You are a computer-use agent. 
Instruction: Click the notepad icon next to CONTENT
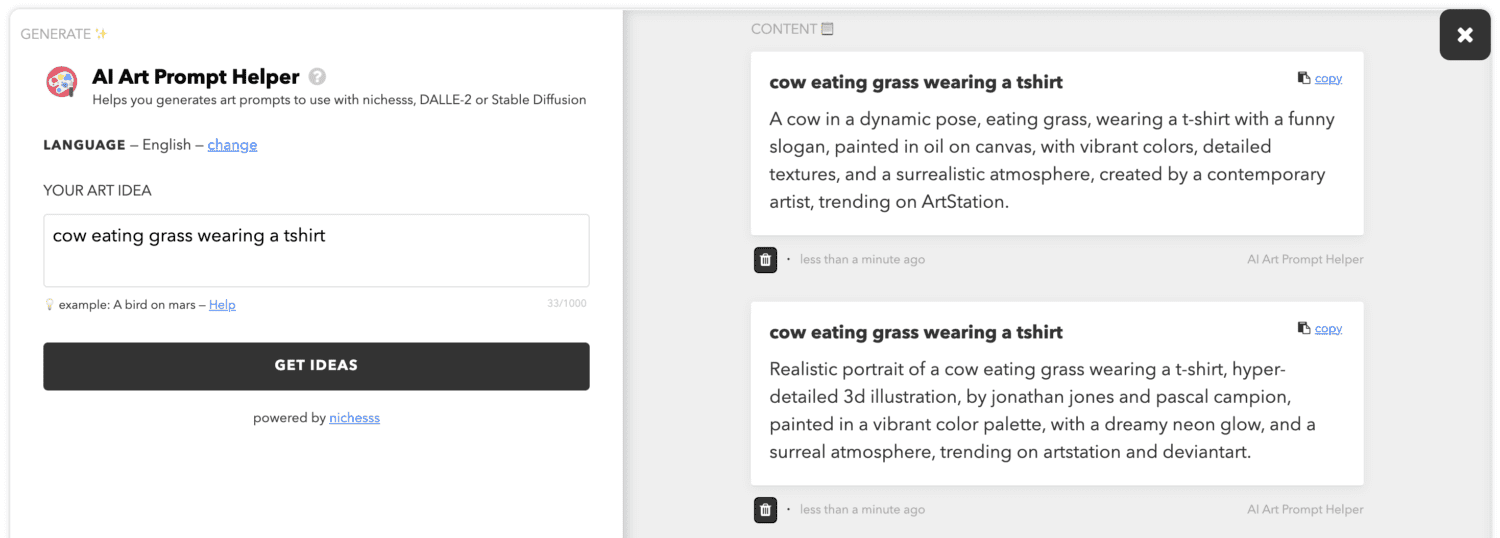(827, 29)
